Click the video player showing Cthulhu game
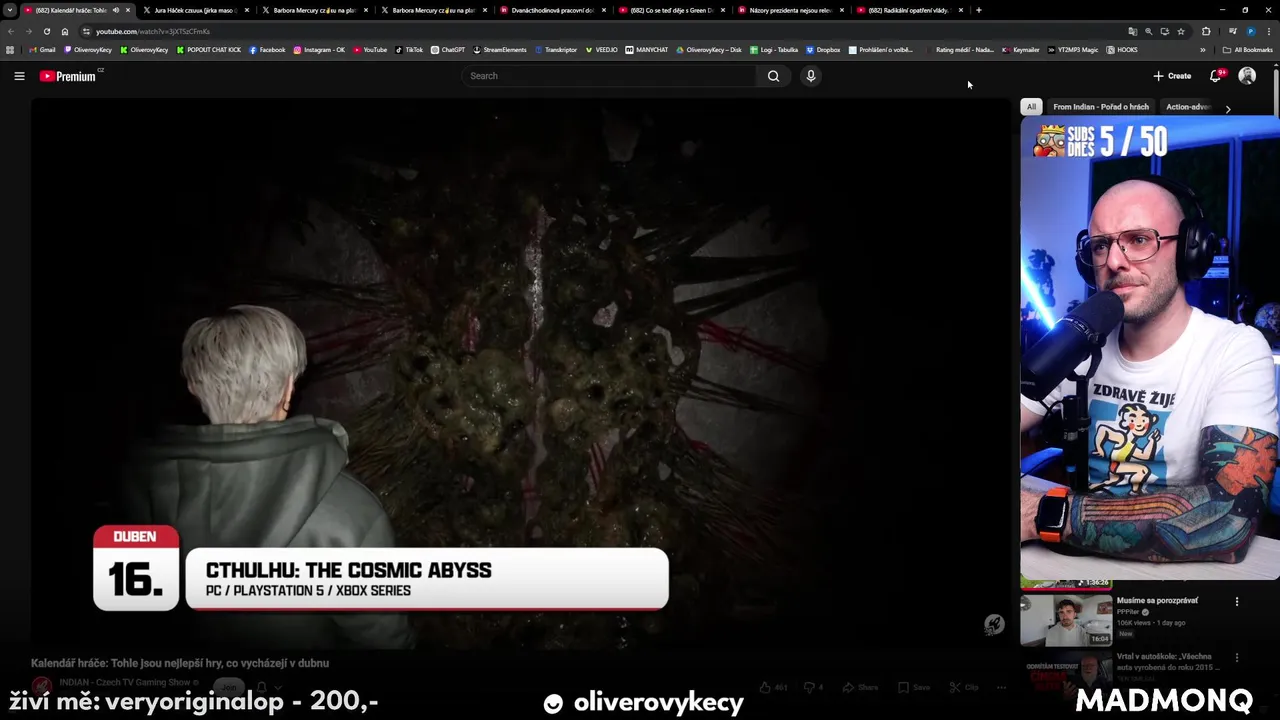The width and height of the screenshot is (1280, 720). (520, 375)
